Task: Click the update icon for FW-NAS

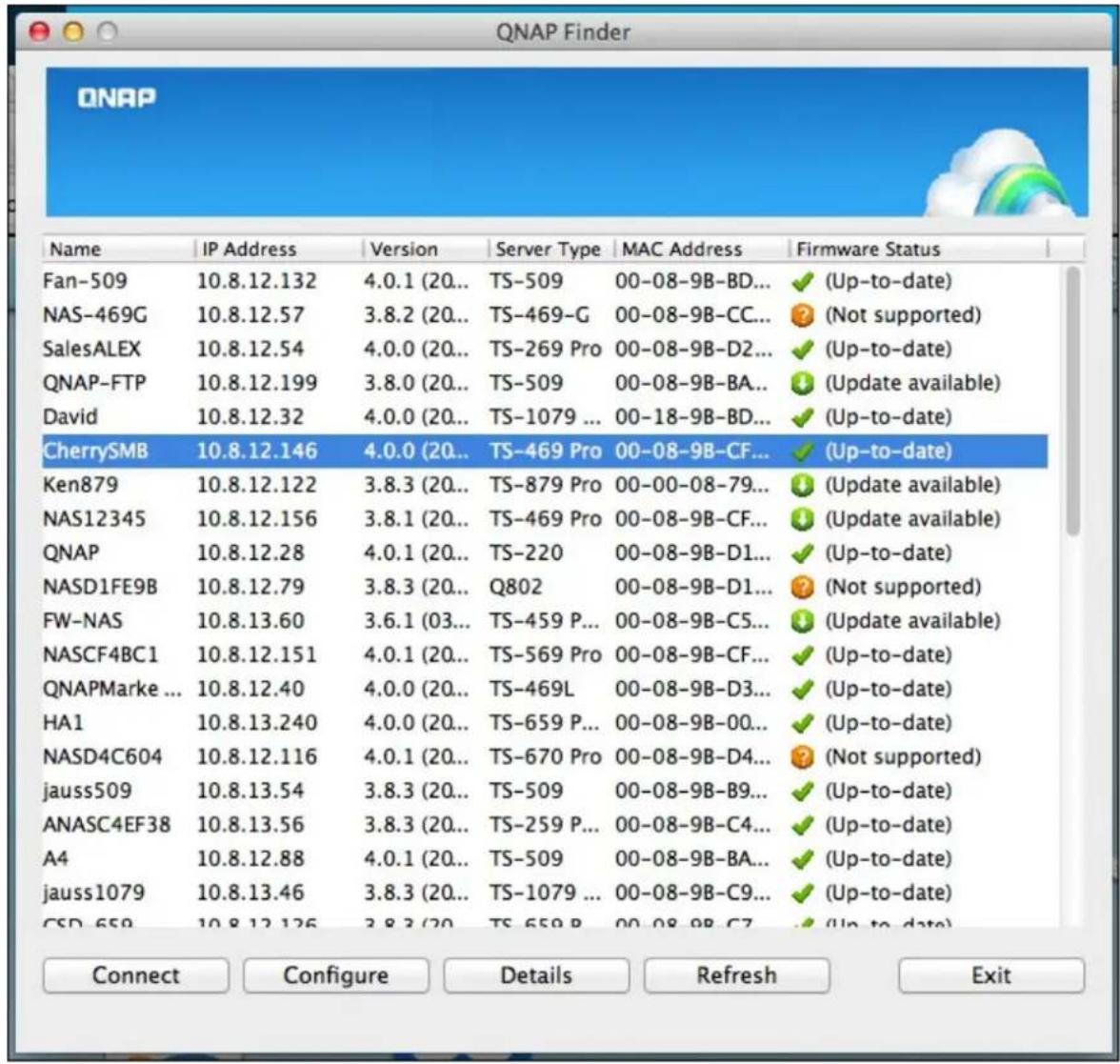Action: tap(802, 621)
